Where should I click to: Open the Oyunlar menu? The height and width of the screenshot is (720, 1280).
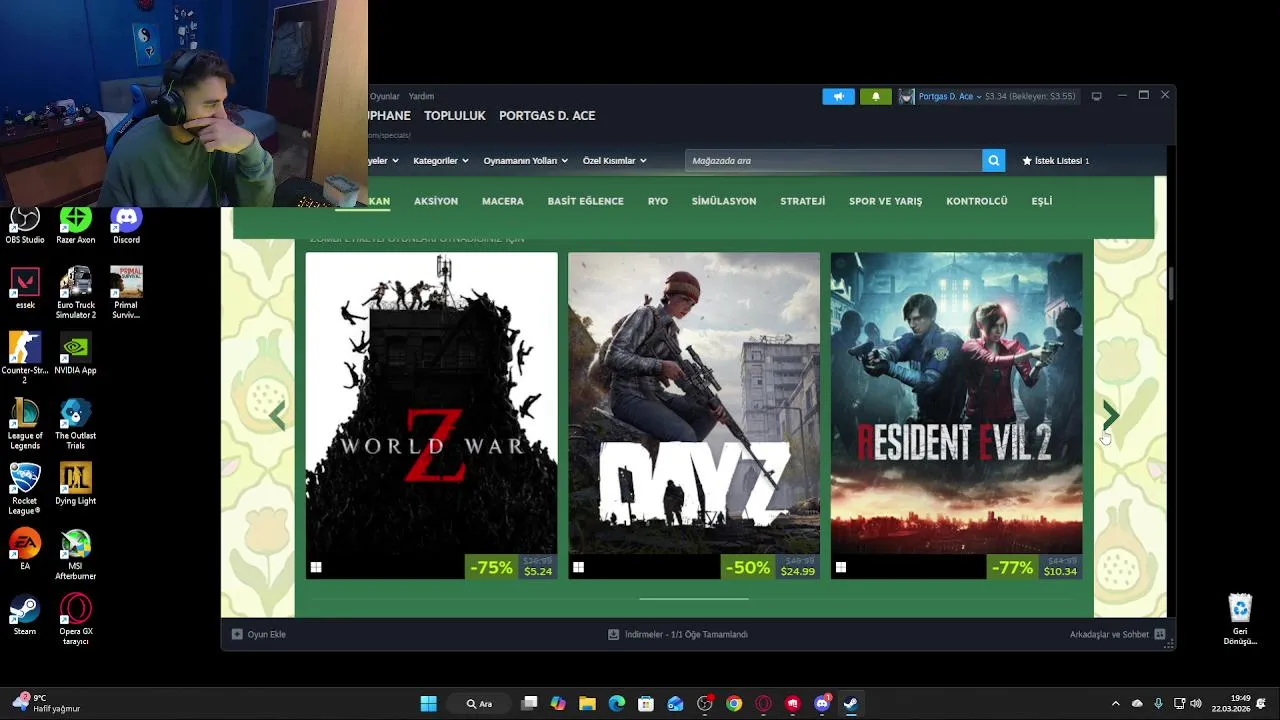384,96
